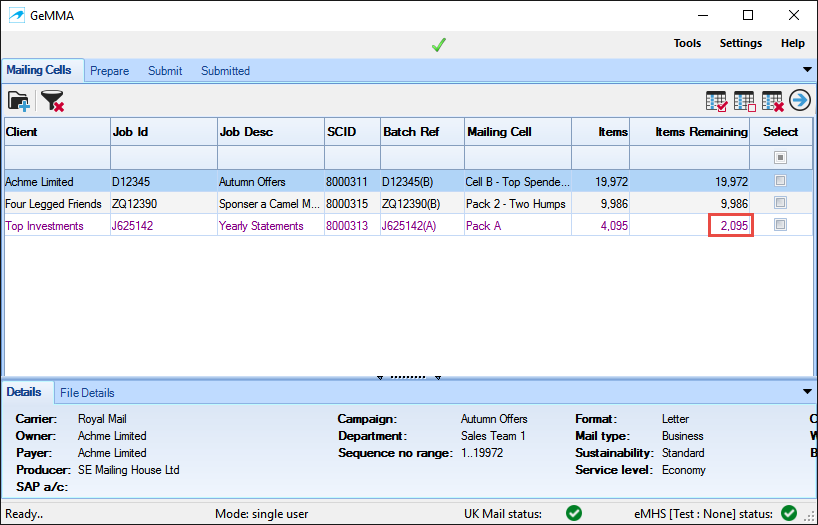Switch to the File Details tab
The height and width of the screenshot is (525, 818).
(x=87, y=393)
